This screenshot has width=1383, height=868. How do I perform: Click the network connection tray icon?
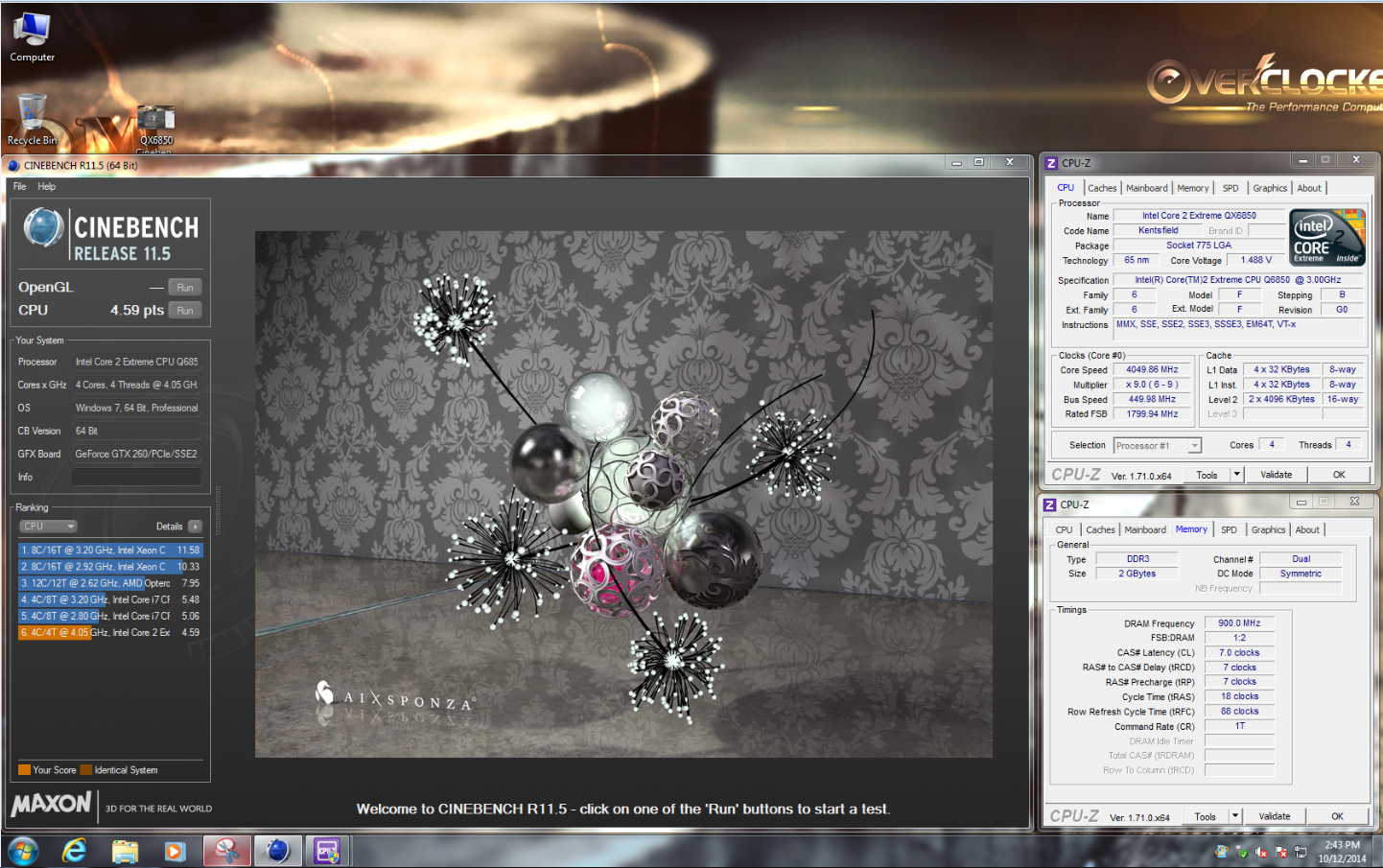[x=1301, y=852]
